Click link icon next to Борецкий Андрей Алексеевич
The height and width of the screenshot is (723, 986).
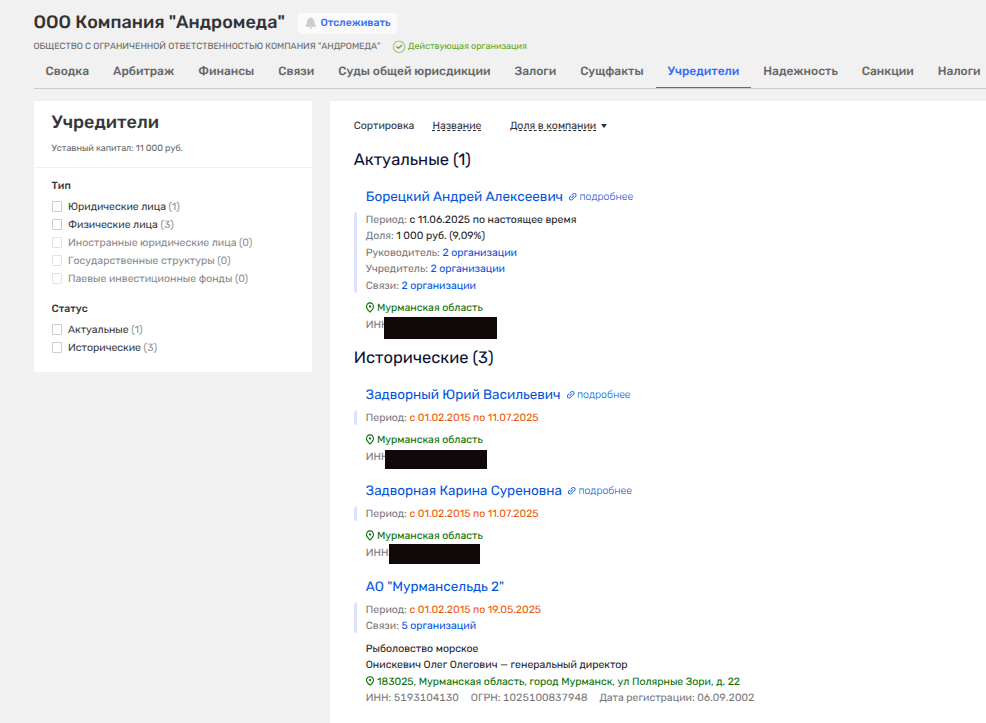[573, 197]
